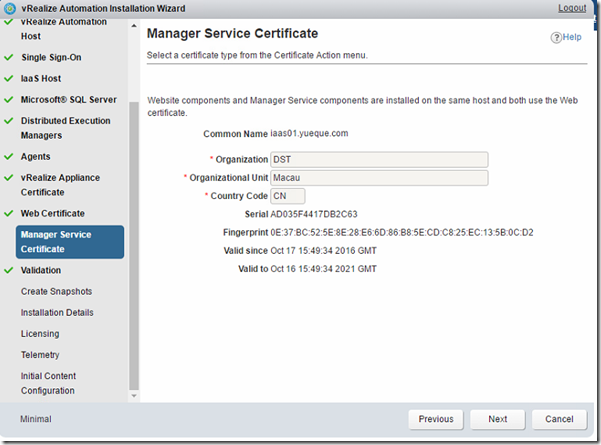The height and width of the screenshot is (445, 601).
Task: Go to the Distributed Execution Managers step
Action: point(66,128)
